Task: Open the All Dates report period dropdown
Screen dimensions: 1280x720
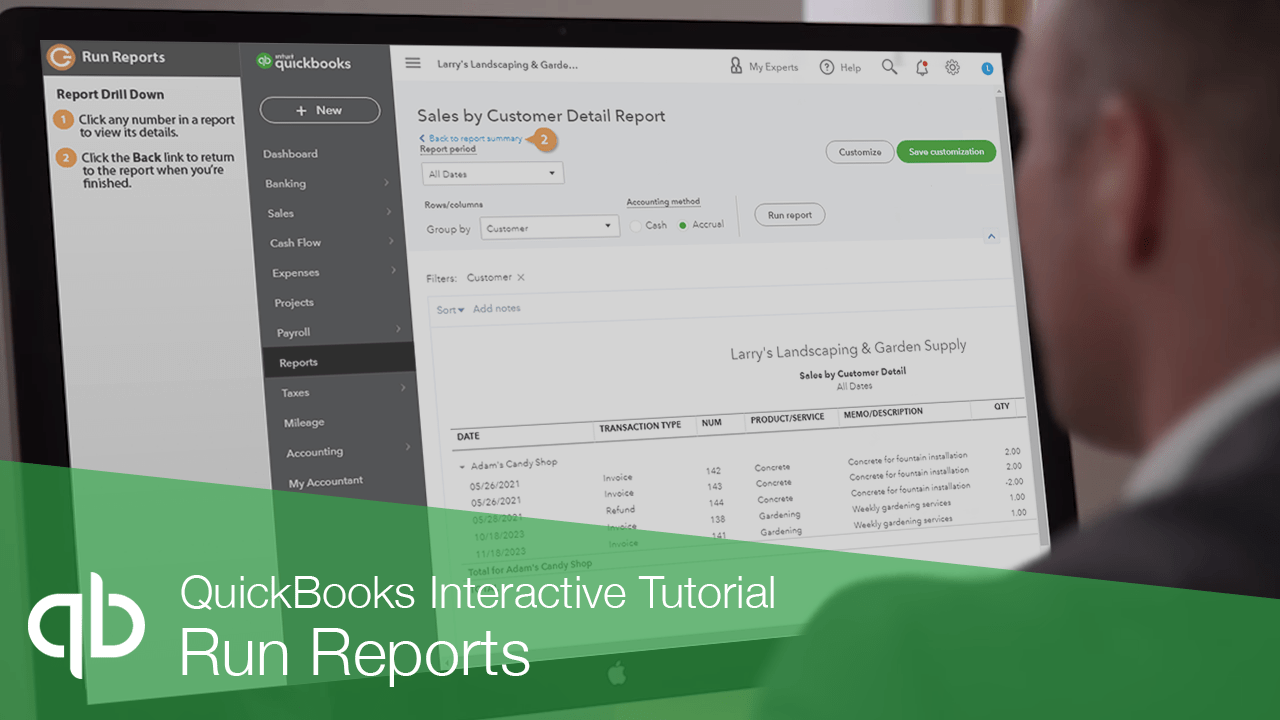Action: click(x=493, y=174)
